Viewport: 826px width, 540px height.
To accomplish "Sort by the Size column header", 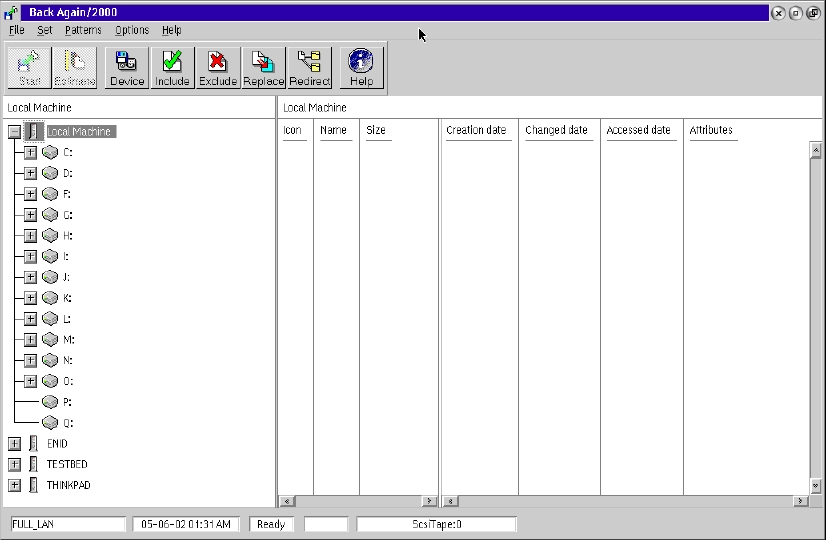I will [376, 130].
